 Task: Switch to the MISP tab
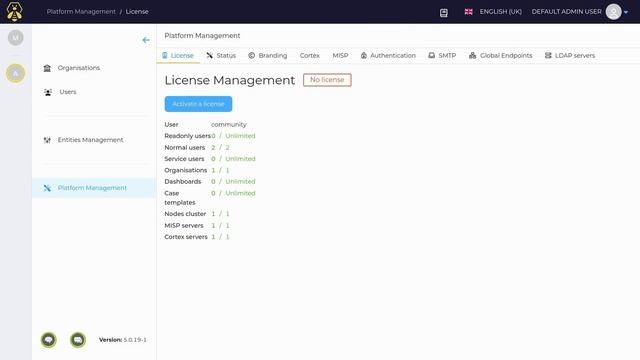340,56
